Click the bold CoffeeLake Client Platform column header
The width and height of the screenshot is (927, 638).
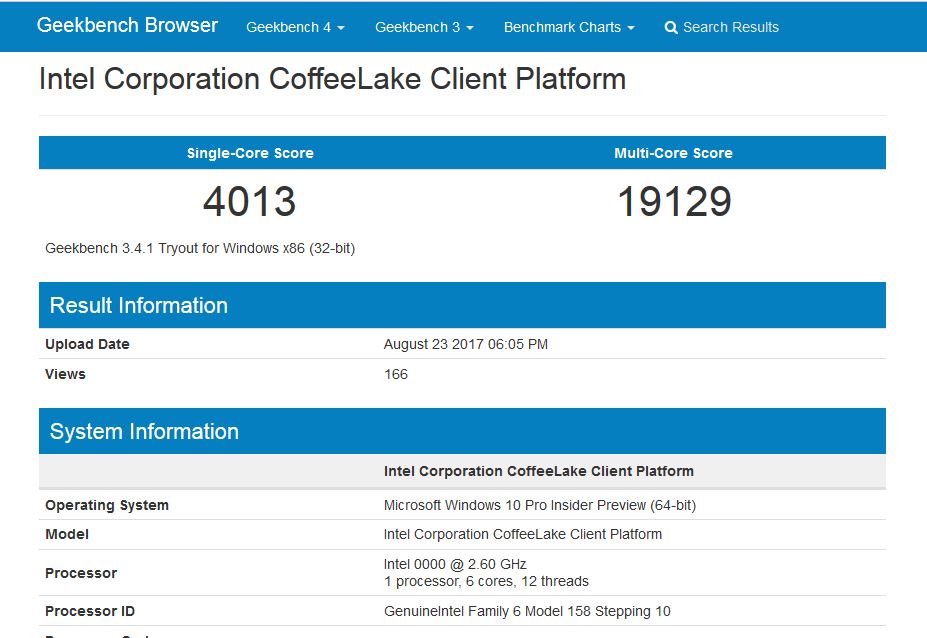pyautogui.click(x=539, y=471)
